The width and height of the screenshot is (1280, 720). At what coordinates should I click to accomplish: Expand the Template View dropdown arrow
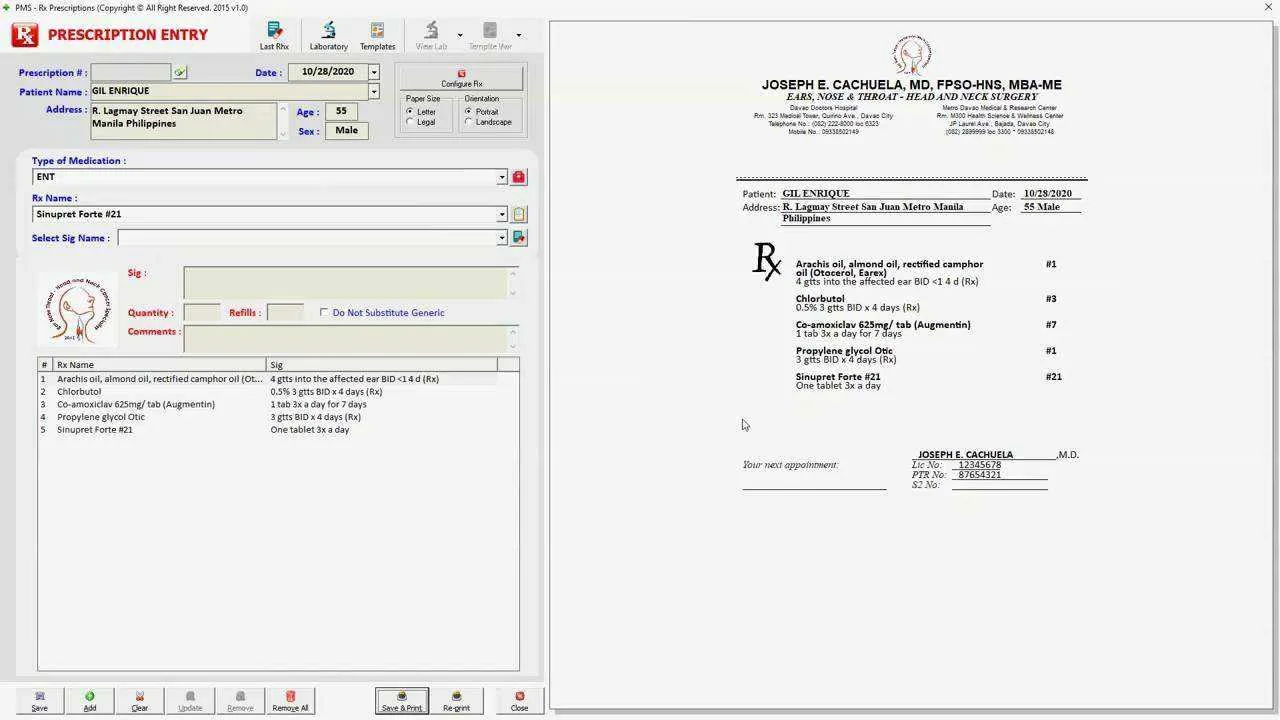518,35
